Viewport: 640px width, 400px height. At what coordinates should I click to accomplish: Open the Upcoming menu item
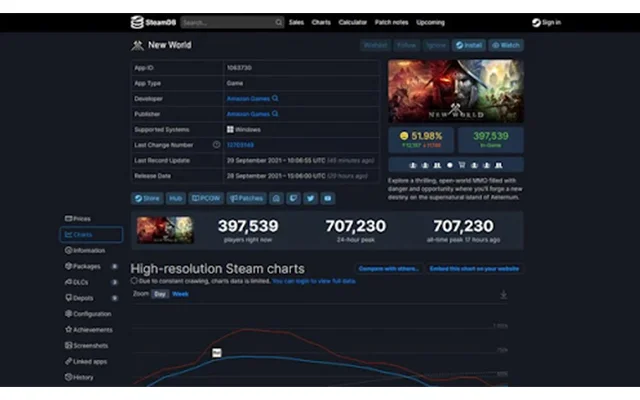[430, 22]
